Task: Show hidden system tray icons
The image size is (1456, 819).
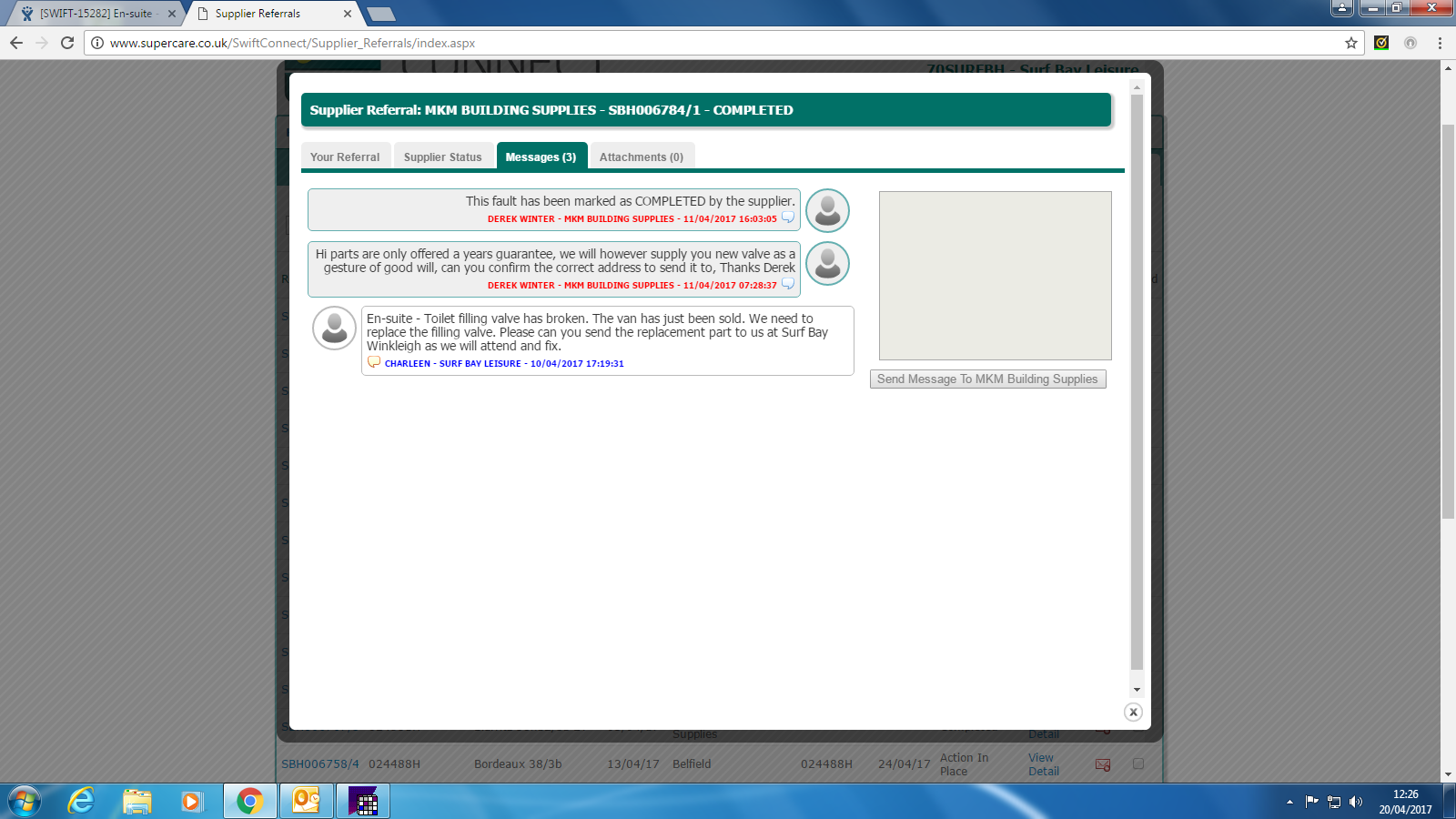Action: click(x=1289, y=802)
